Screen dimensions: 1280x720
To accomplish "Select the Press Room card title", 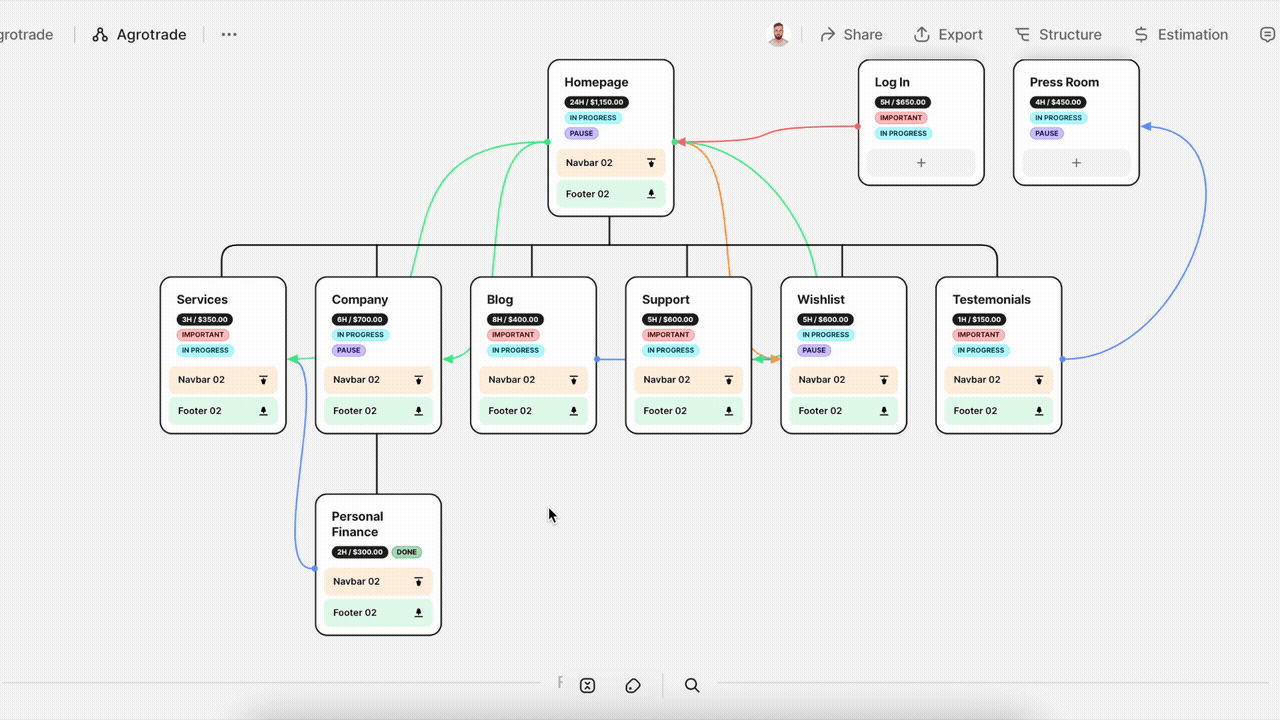I will coord(1064,82).
